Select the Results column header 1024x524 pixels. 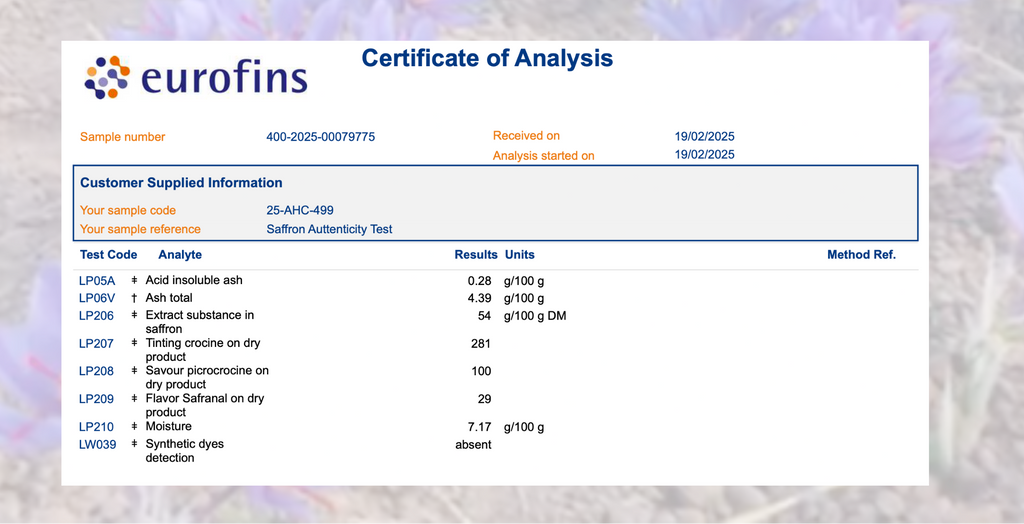click(475, 255)
